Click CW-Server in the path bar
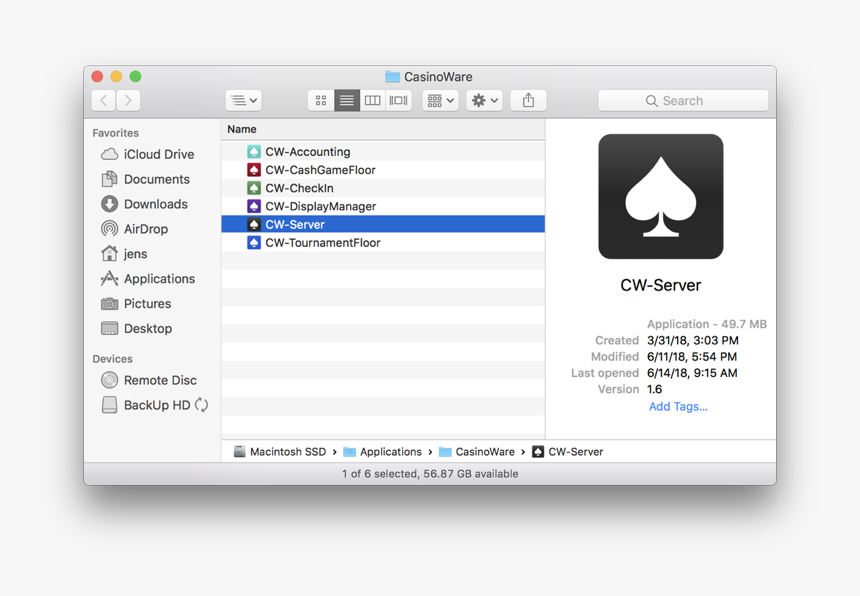The height and width of the screenshot is (596, 860). [575, 452]
